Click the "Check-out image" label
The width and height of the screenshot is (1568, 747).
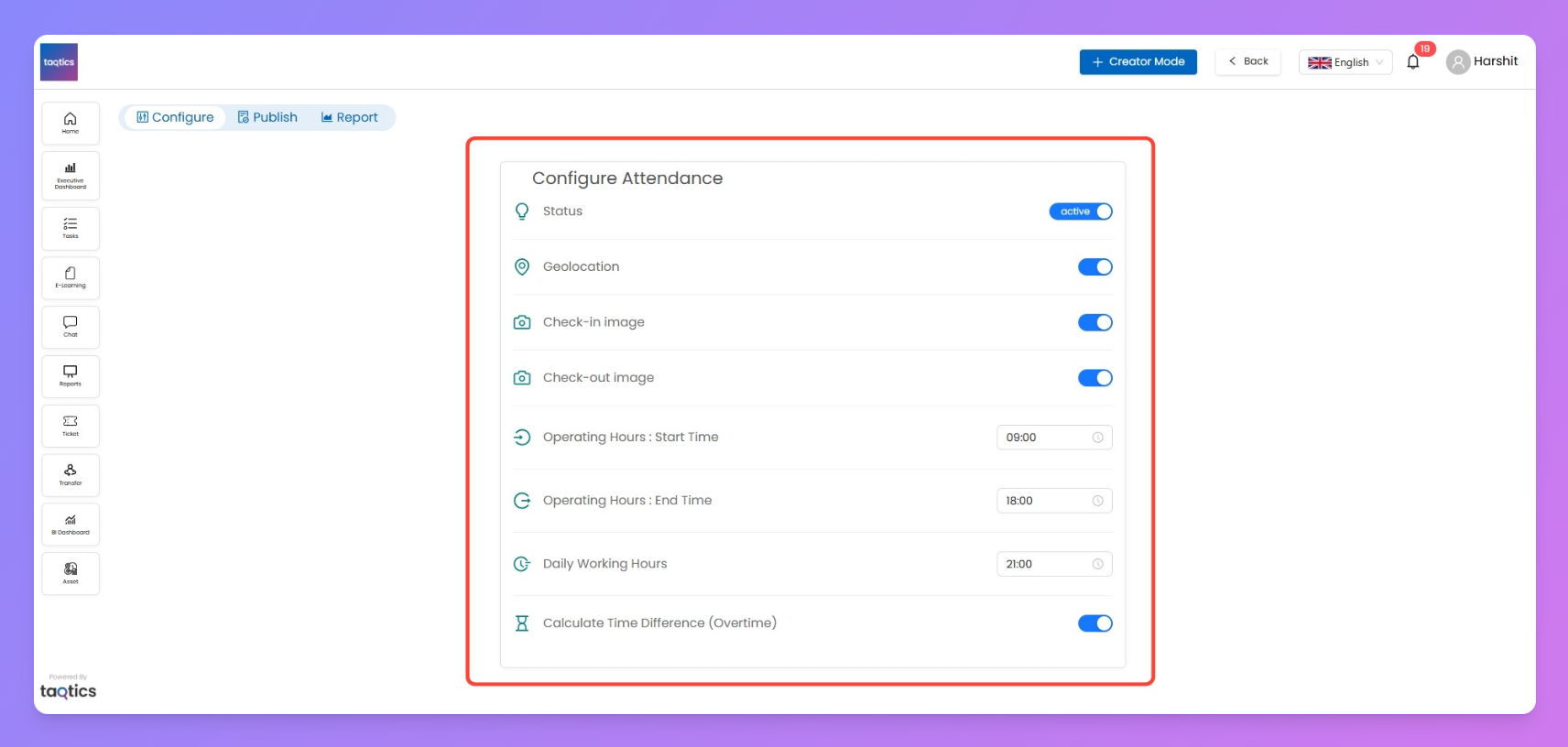(598, 378)
